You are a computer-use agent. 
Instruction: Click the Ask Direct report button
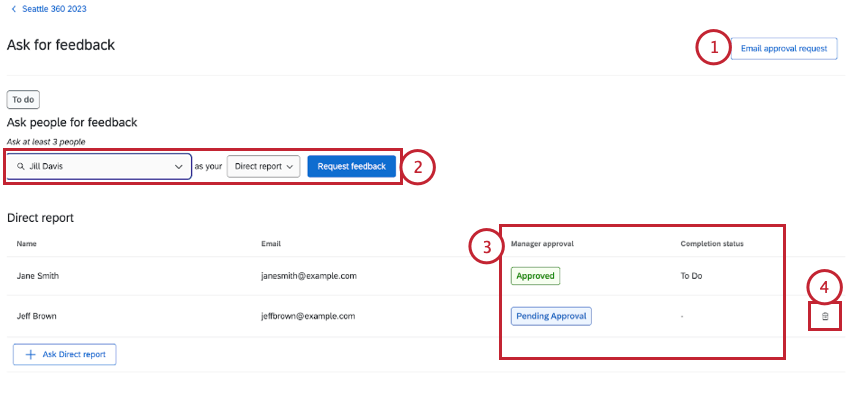(x=65, y=354)
